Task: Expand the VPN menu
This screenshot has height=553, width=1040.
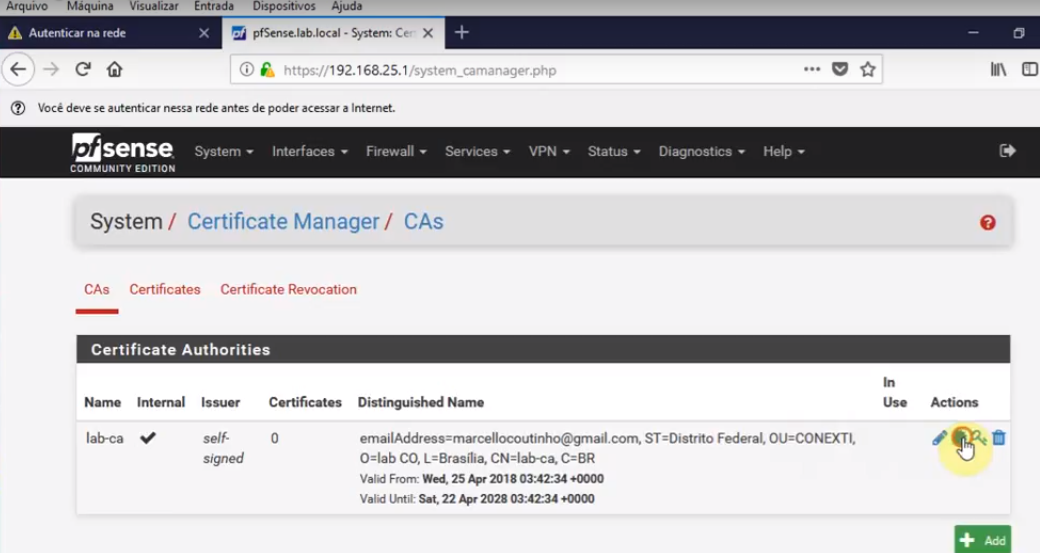Action: pyautogui.click(x=549, y=152)
